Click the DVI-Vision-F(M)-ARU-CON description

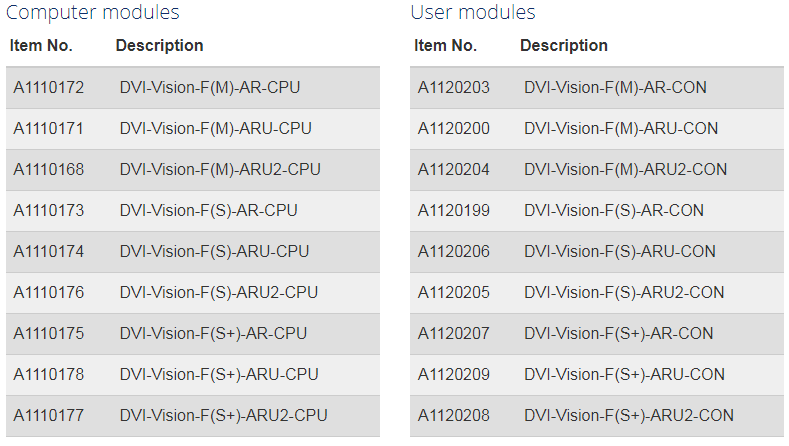coord(621,128)
